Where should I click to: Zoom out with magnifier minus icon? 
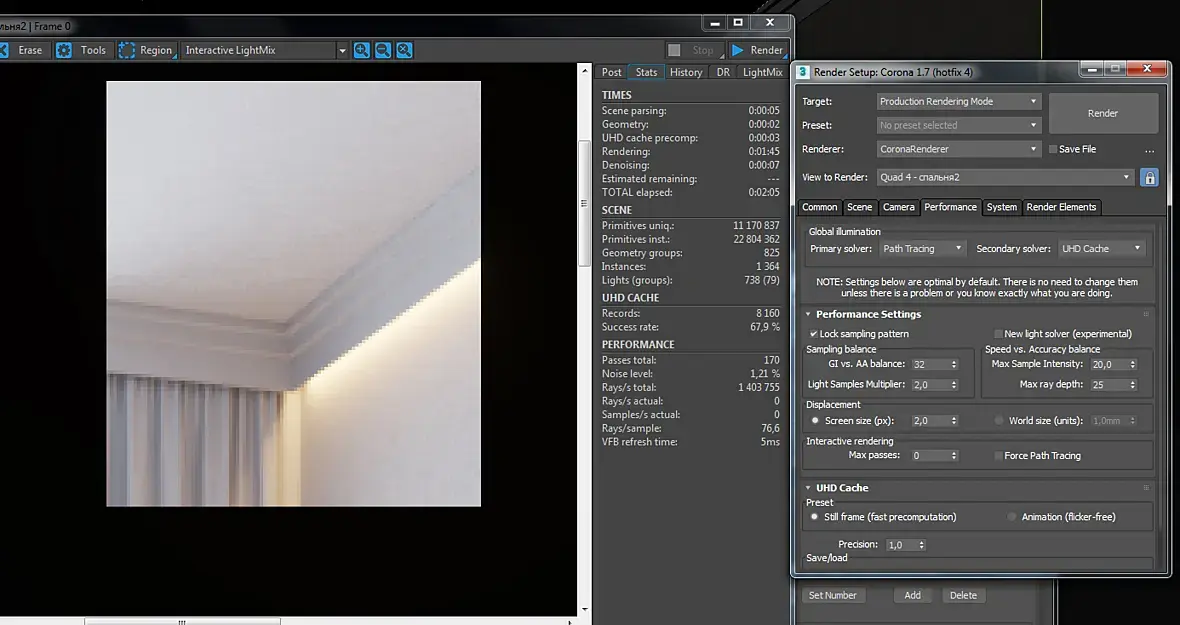pos(382,50)
